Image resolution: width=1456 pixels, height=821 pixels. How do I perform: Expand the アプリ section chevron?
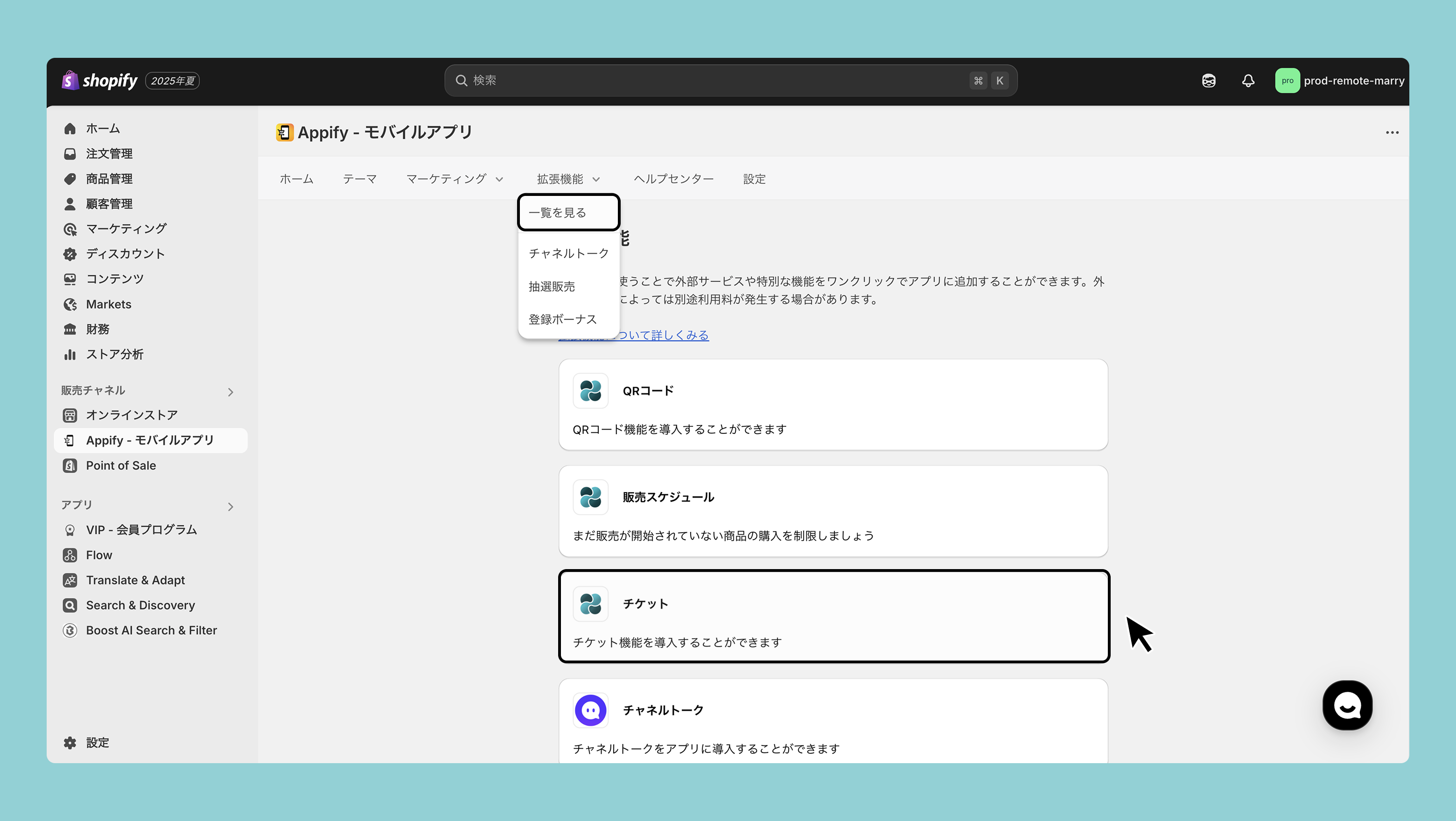coord(231,506)
